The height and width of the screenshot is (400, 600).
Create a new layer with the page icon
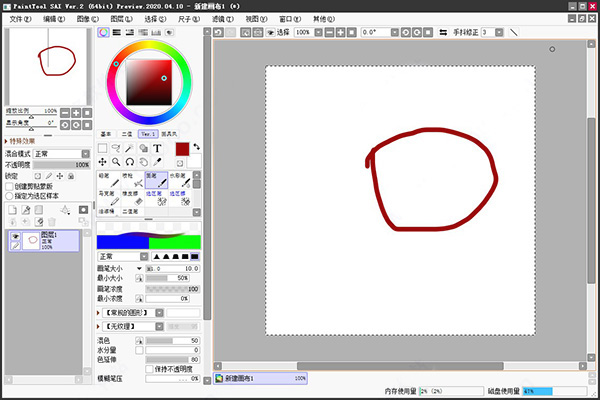(x=13, y=210)
